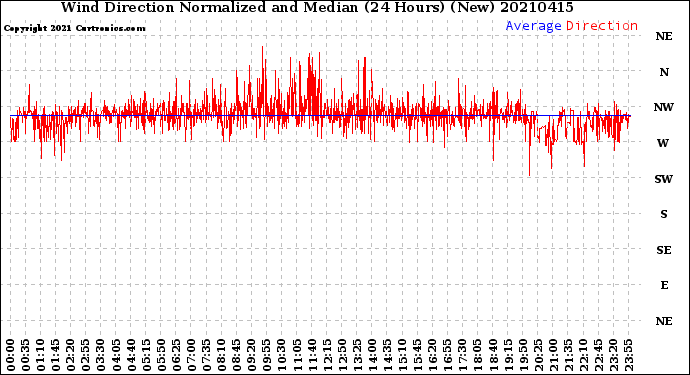Click the 09:55 time label
Viewport: 690px width, 375px height.
267,355
